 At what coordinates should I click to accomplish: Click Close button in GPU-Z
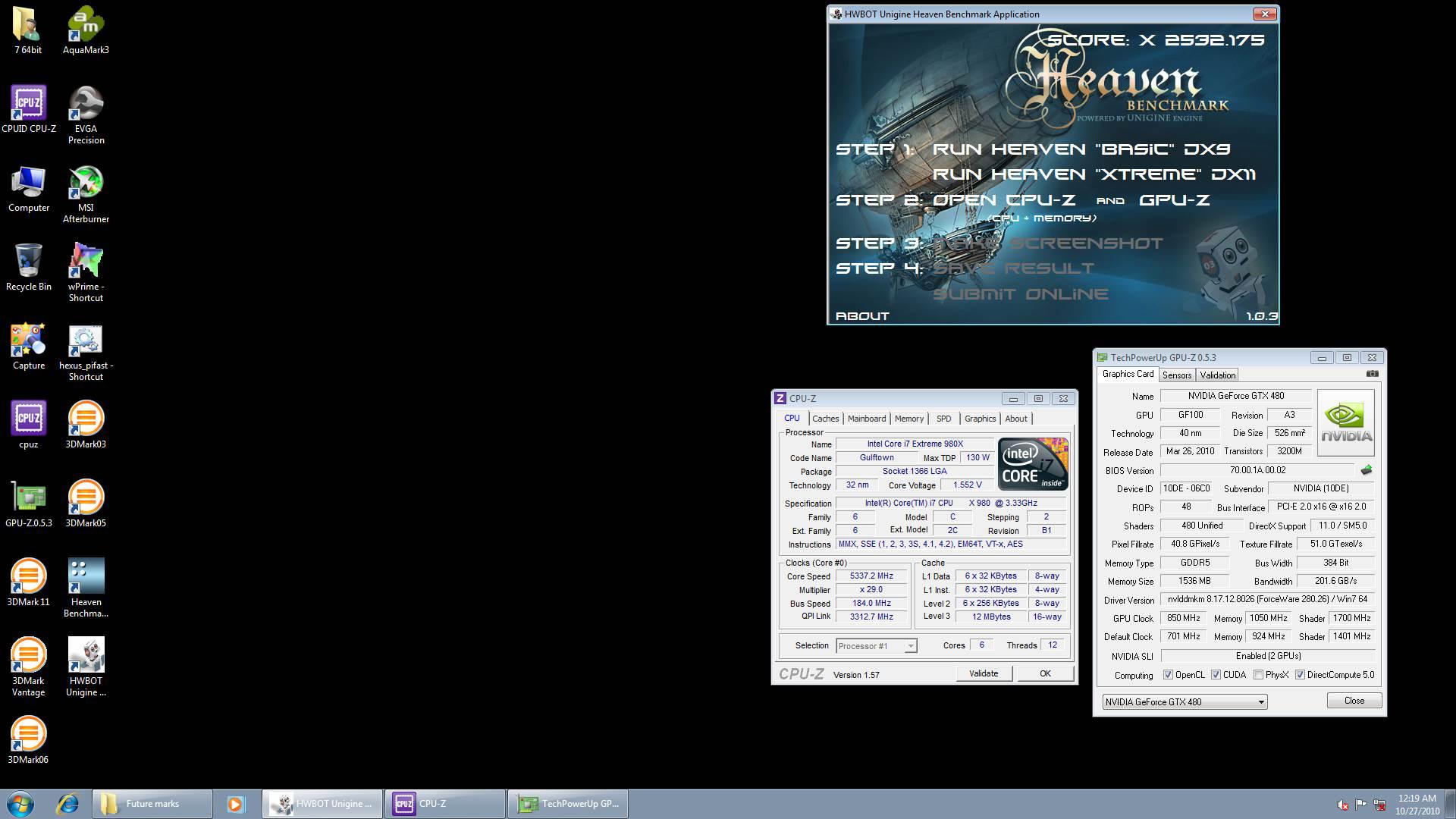point(1354,701)
